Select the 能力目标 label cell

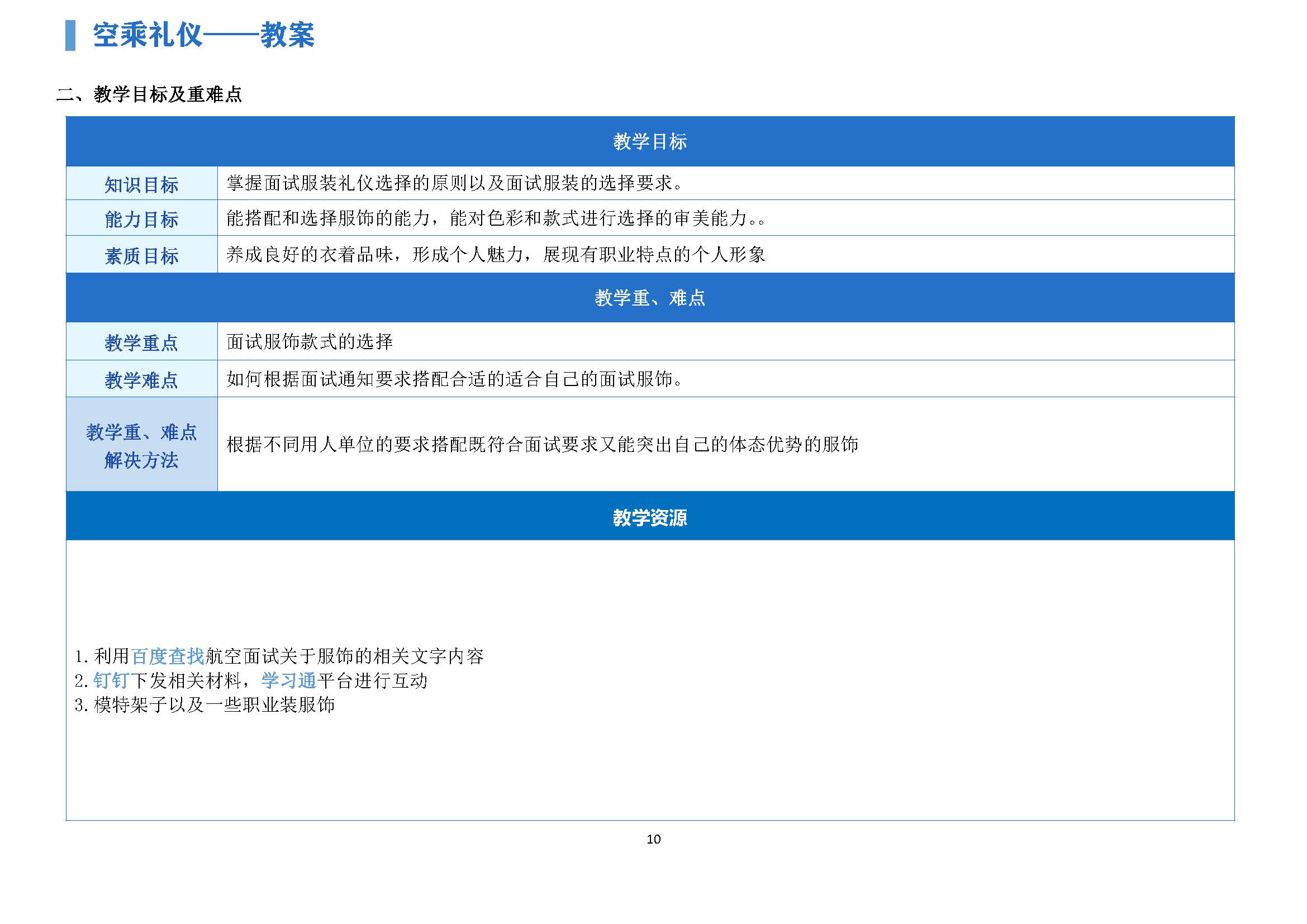coord(142,218)
